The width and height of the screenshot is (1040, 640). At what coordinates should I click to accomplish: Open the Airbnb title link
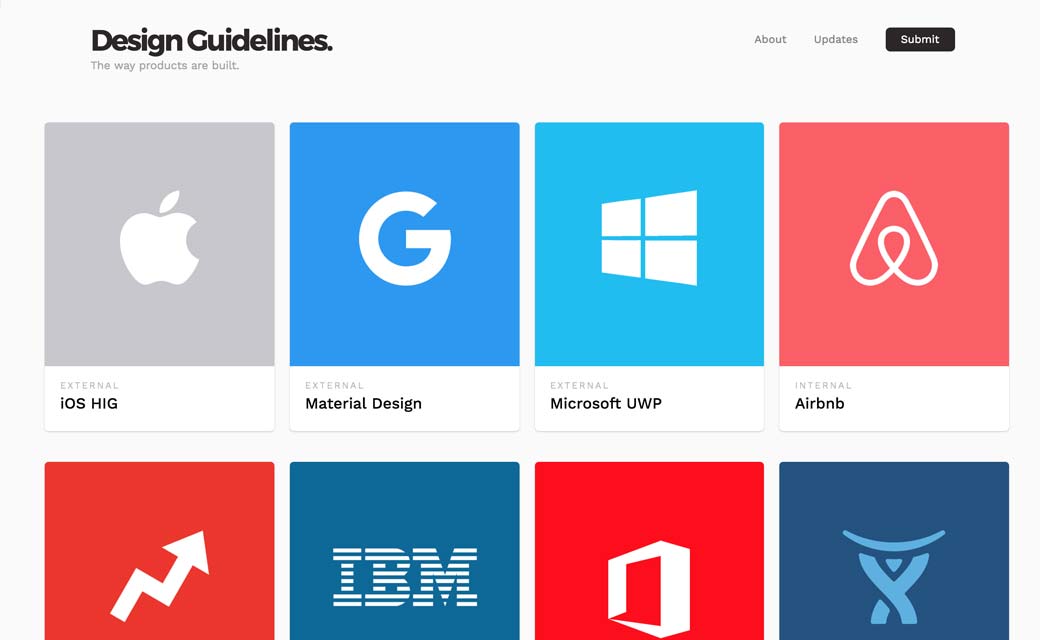pyautogui.click(x=819, y=404)
